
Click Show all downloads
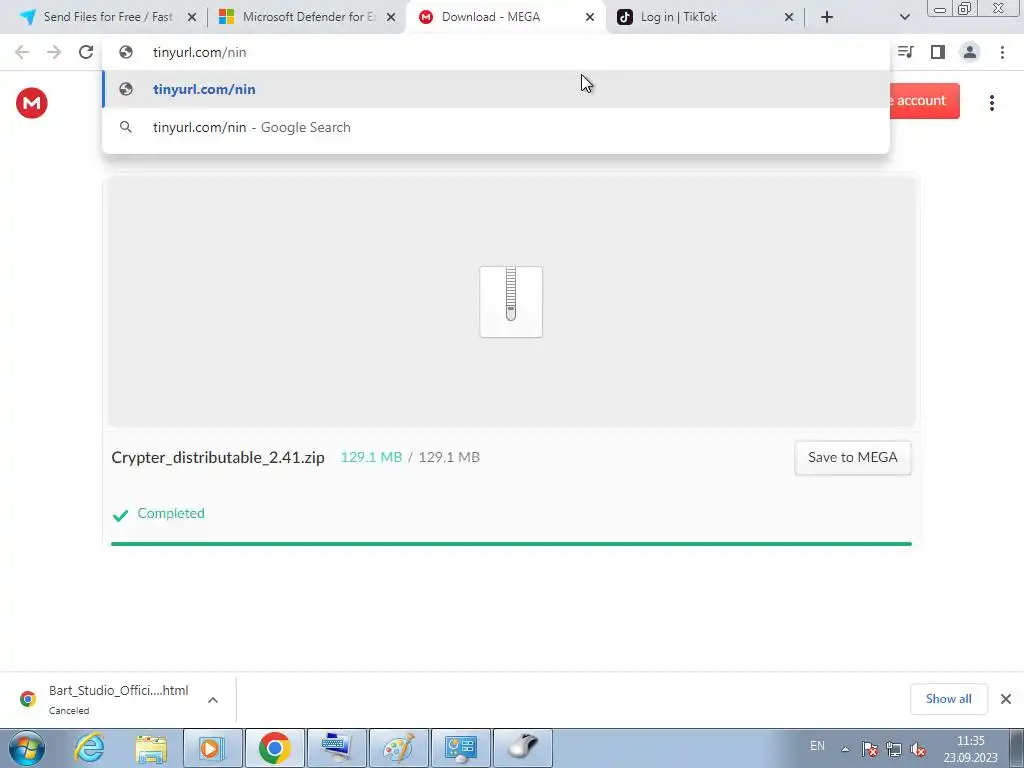click(948, 699)
